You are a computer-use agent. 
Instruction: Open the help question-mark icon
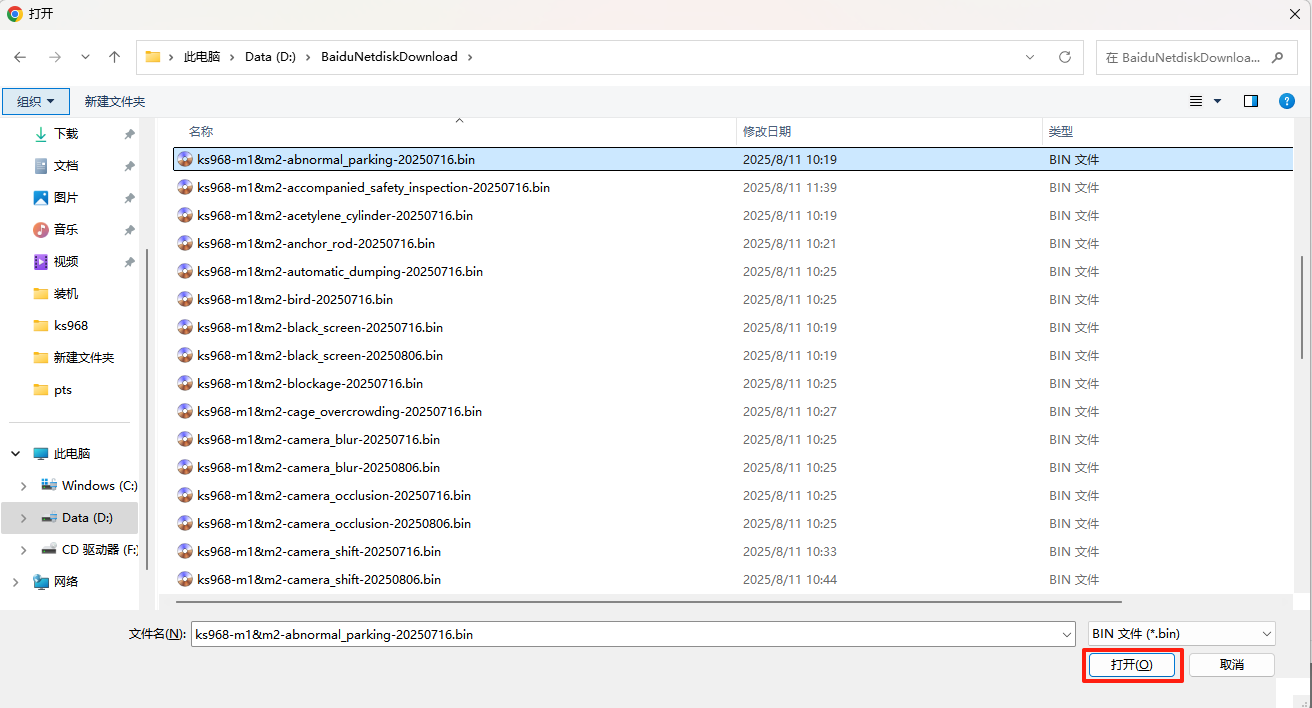click(x=1287, y=101)
